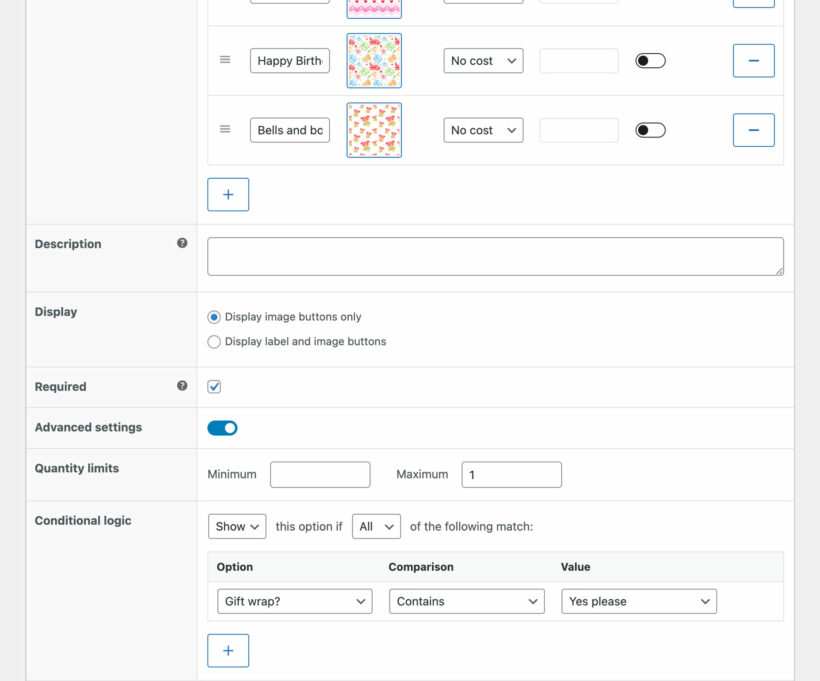Add a new image swatch with the plus icon
The width and height of the screenshot is (820, 681).
point(228,194)
